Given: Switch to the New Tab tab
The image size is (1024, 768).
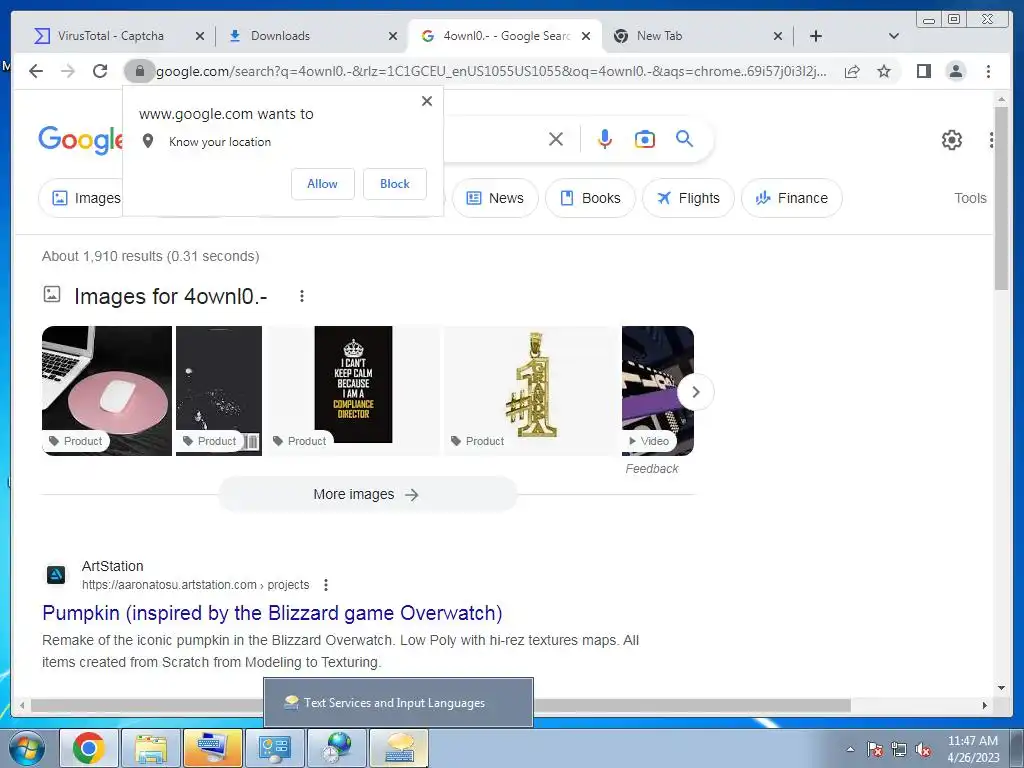Looking at the screenshot, I should click(x=660, y=36).
